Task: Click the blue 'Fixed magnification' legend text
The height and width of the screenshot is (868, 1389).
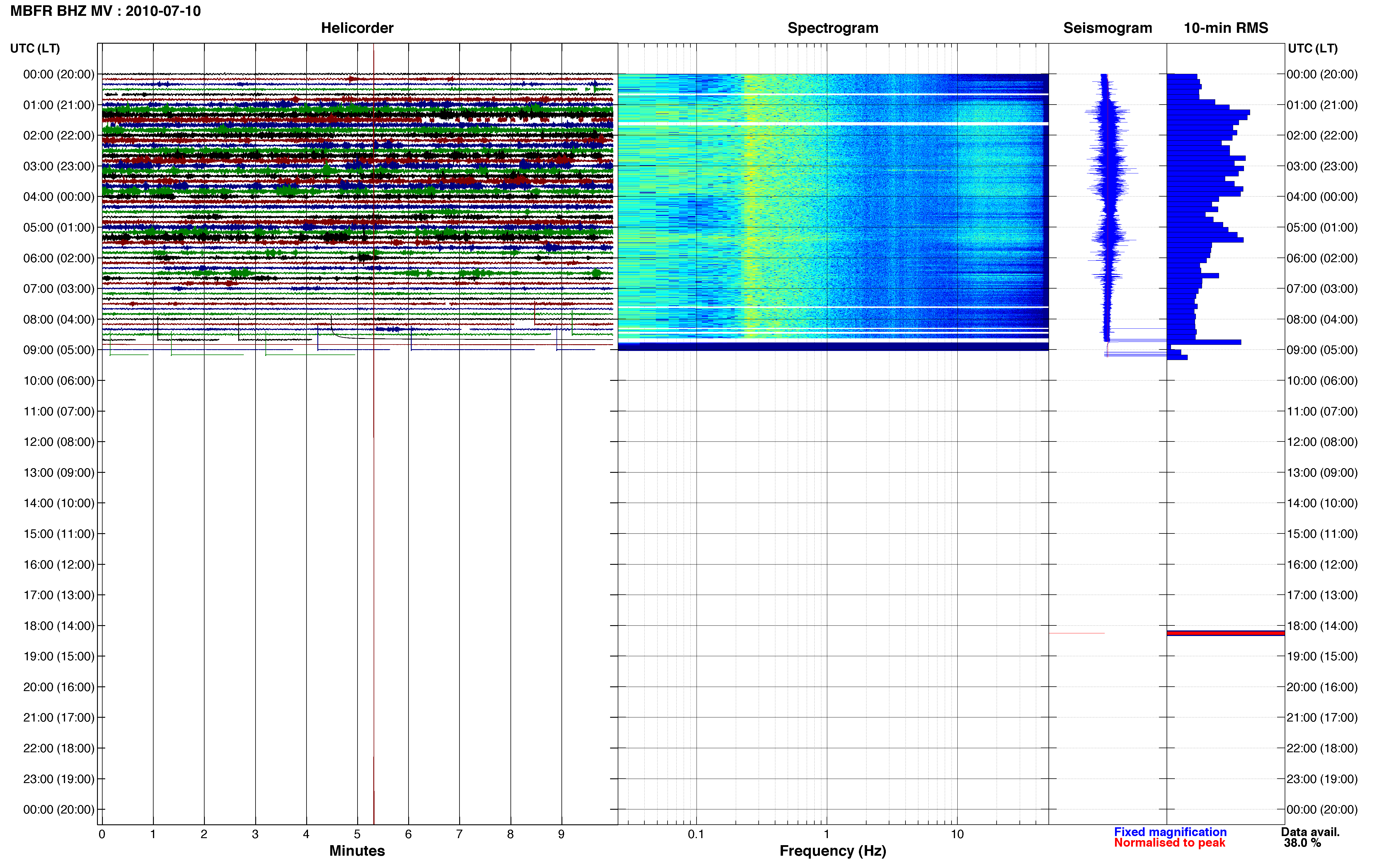Action: [x=1170, y=832]
